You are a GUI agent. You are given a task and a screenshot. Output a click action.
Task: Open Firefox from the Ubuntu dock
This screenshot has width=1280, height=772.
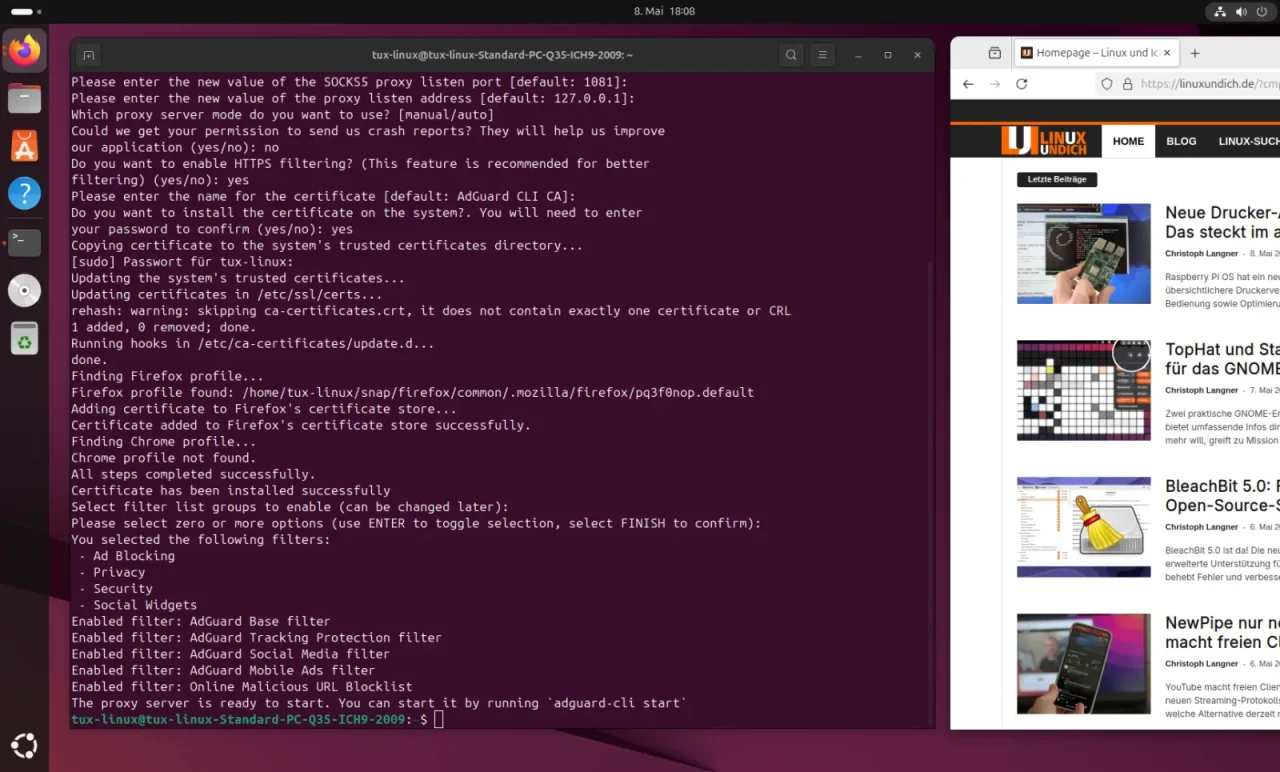point(24,50)
